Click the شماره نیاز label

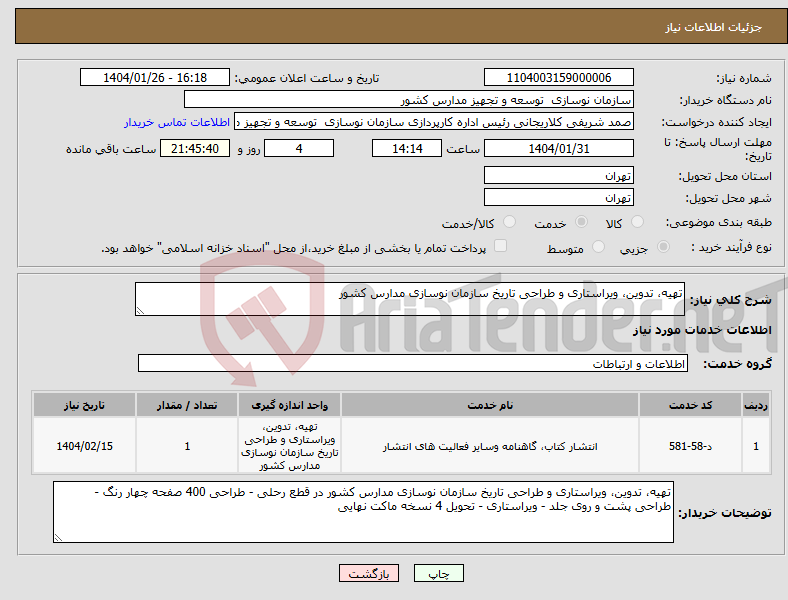pos(744,78)
